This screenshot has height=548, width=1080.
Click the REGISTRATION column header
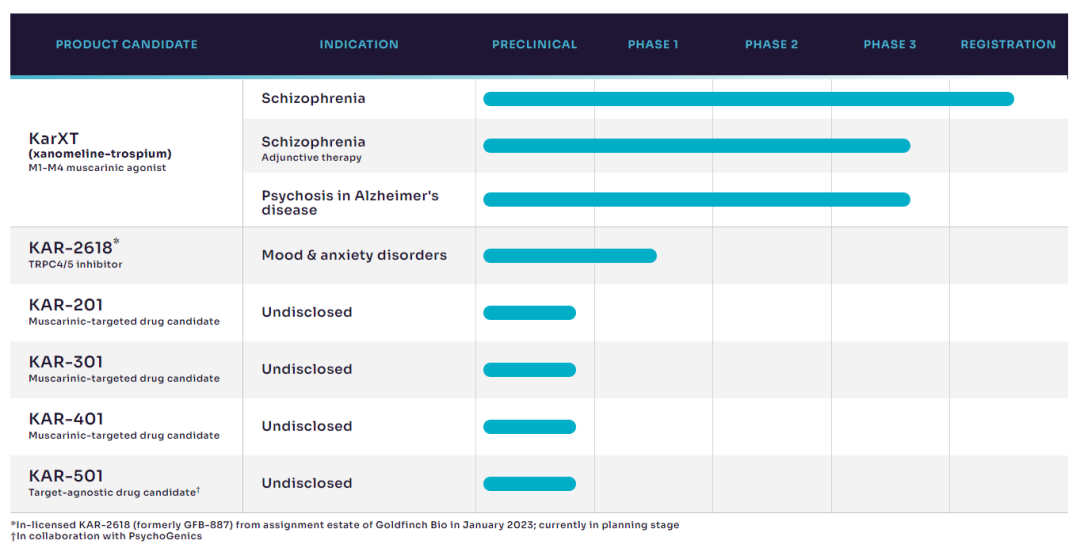coord(1007,44)
